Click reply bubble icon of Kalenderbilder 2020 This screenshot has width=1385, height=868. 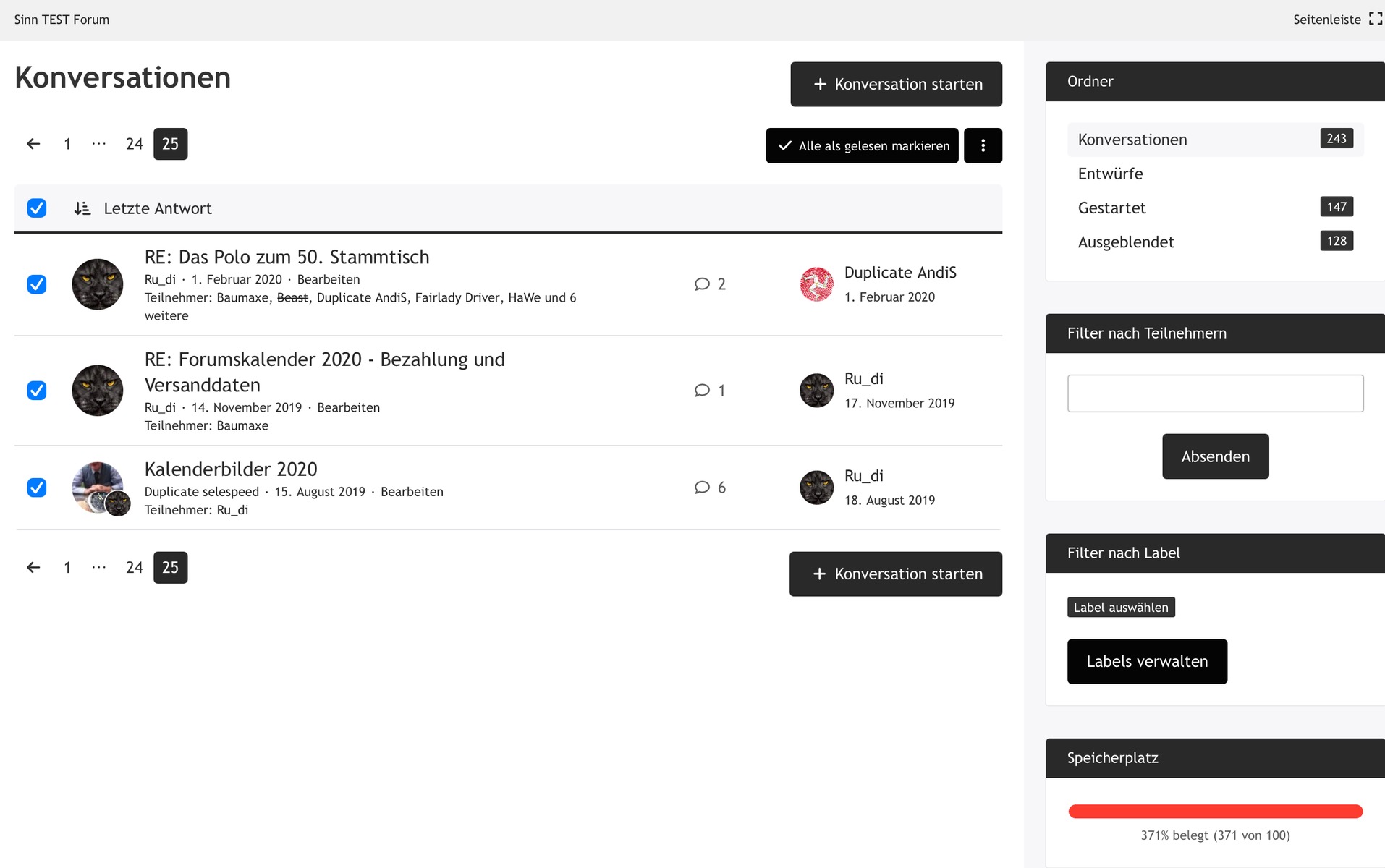(701, 488)
